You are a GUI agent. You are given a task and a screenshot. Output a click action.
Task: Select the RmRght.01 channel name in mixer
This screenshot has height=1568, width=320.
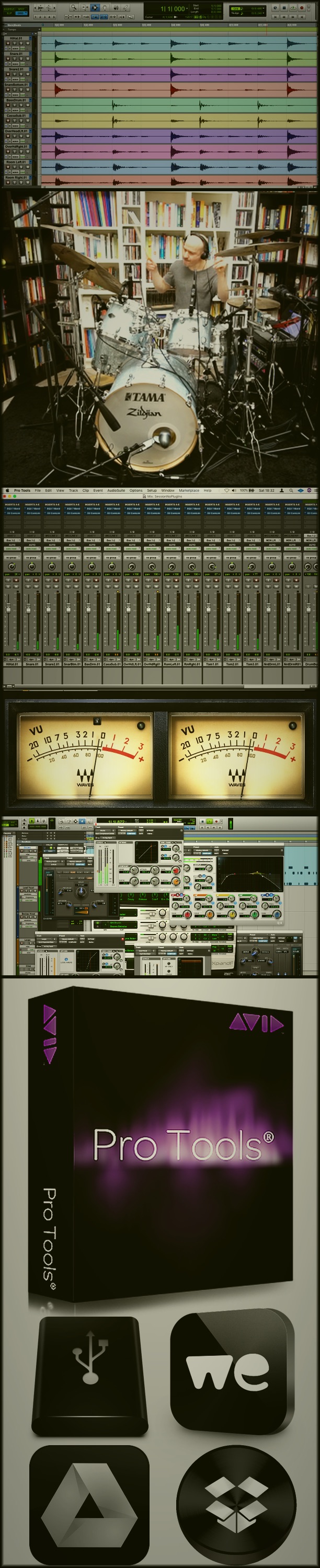(192, 664)
